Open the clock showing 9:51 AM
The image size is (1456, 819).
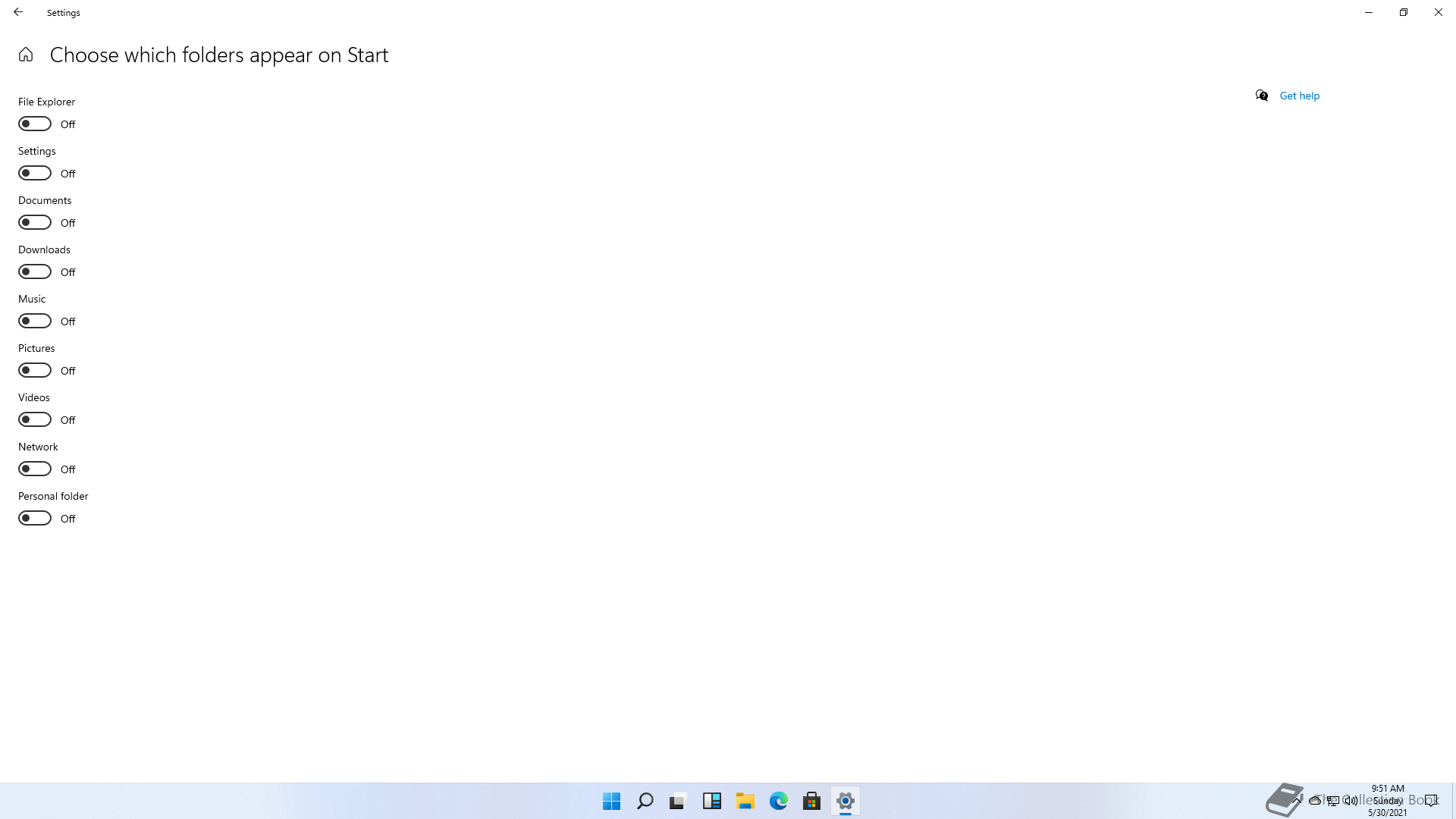coord(1388,800)
